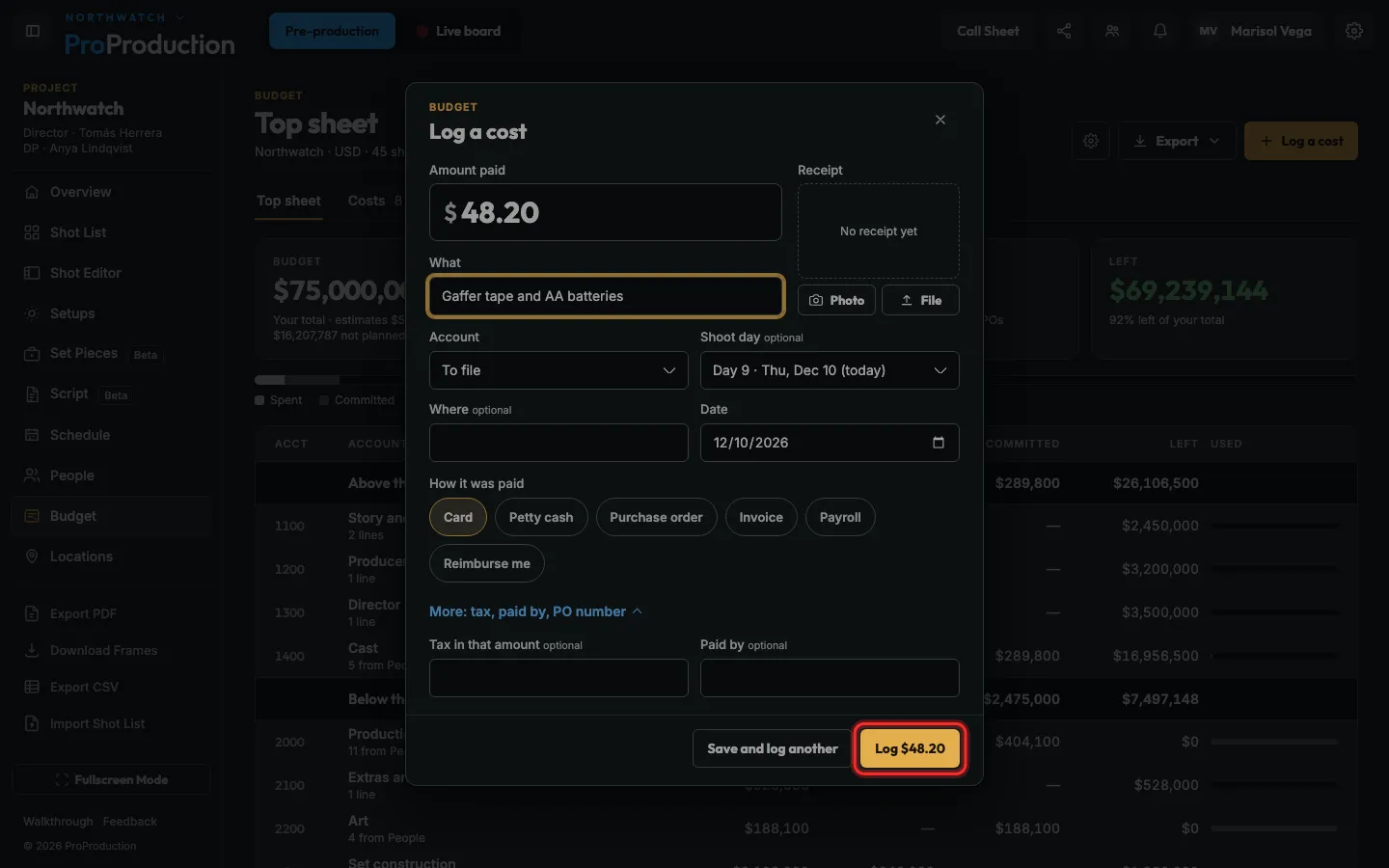The image size is (1389, 868).
Task: Open budget settings gear beside Export
Action: pos(1091,141)
